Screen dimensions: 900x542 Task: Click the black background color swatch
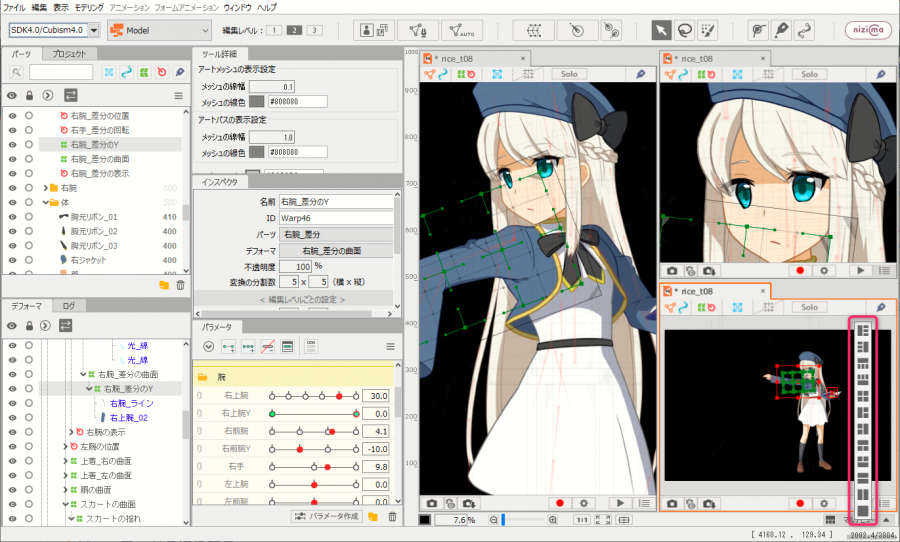425,520
